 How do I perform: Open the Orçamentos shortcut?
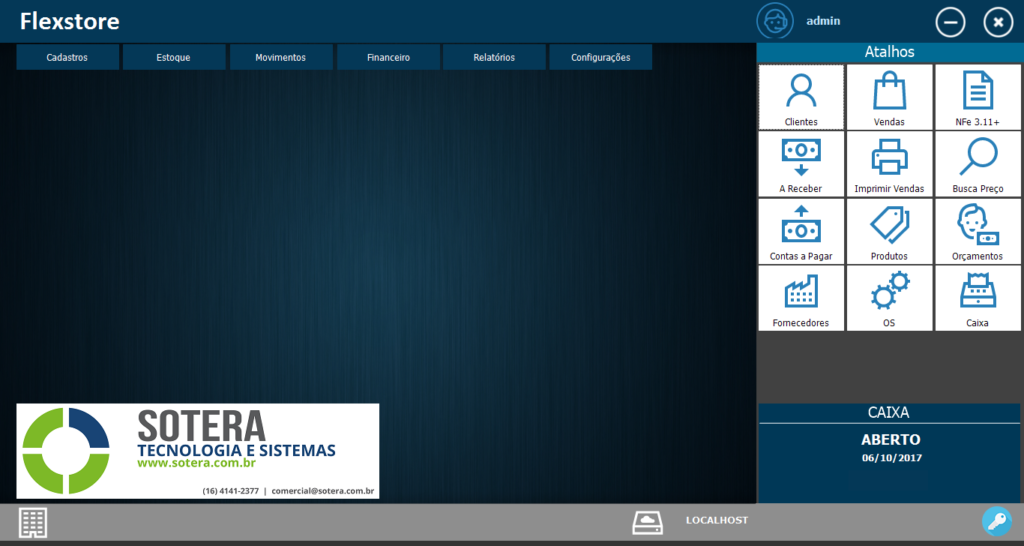[x=977, y=231]
